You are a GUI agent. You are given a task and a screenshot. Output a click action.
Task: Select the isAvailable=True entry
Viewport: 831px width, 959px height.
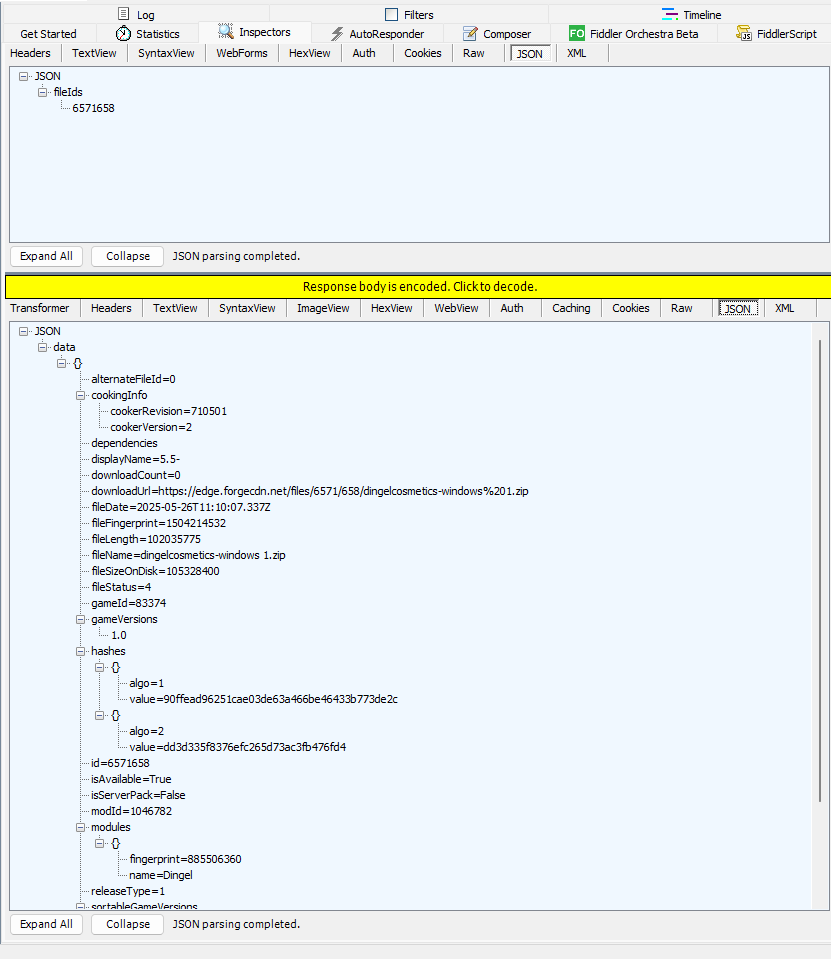click(x=131, y=779)
